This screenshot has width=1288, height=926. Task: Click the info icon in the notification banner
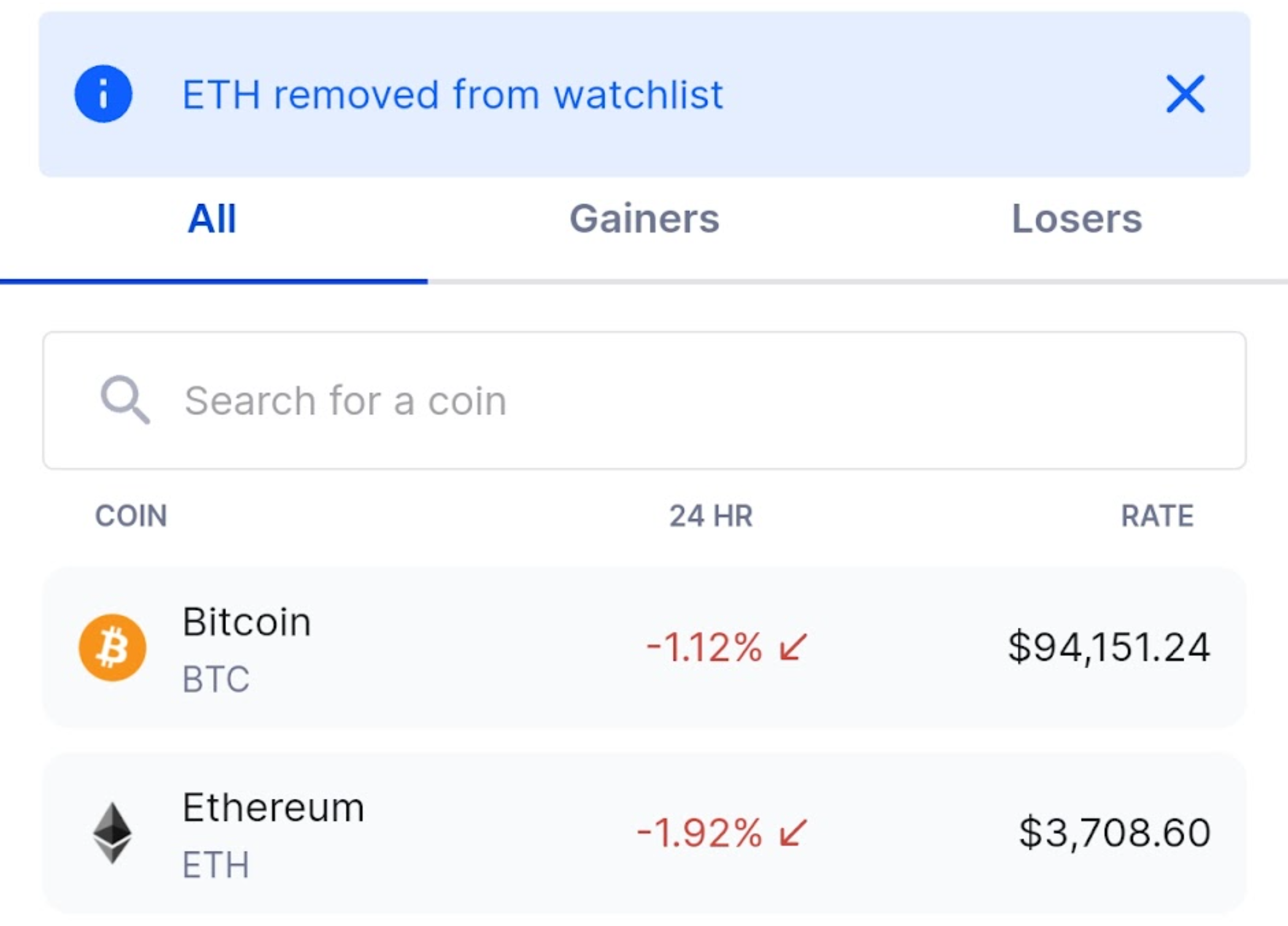(x=103, y=94)
